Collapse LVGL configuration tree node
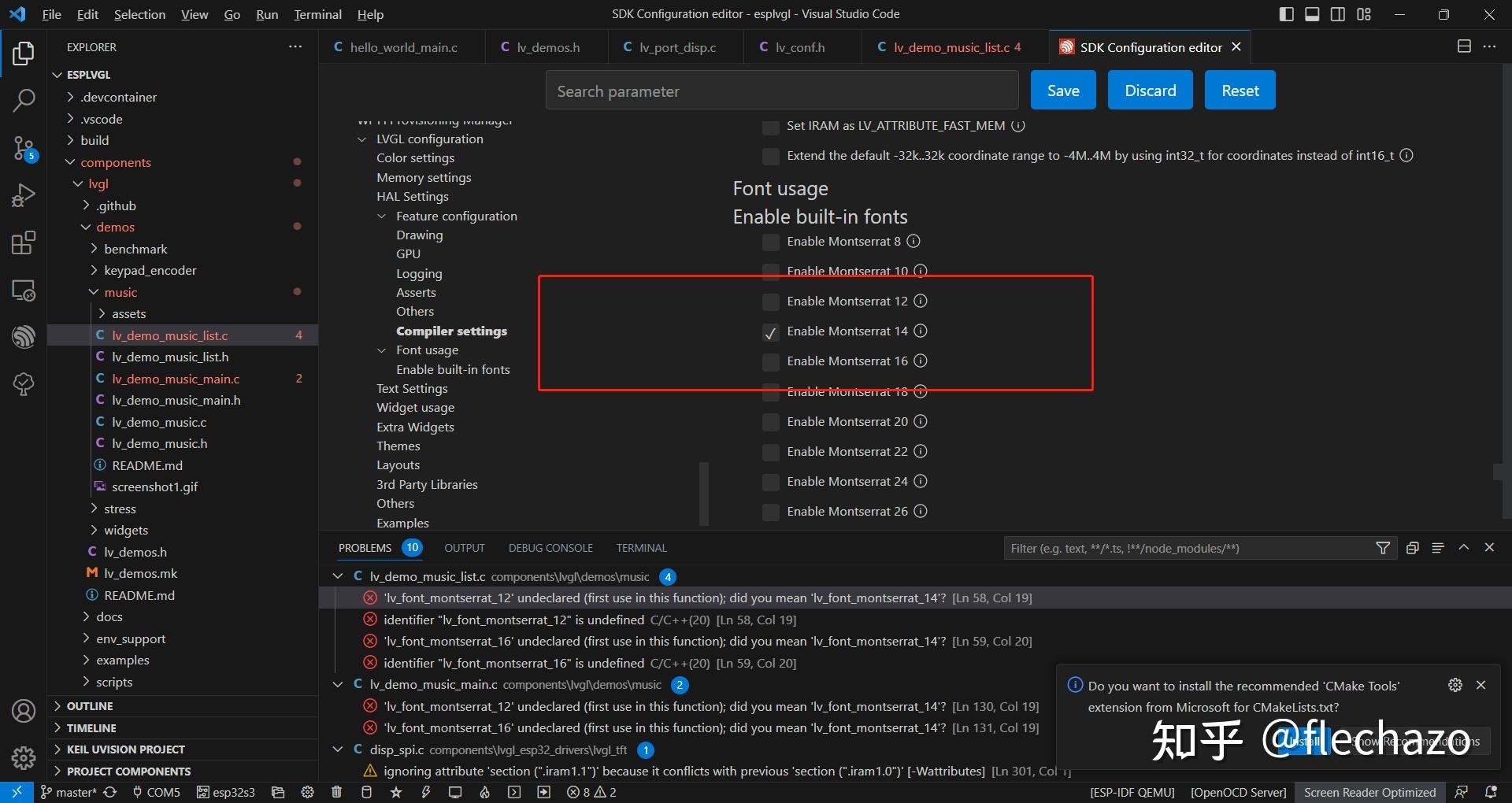 point(361,139)
